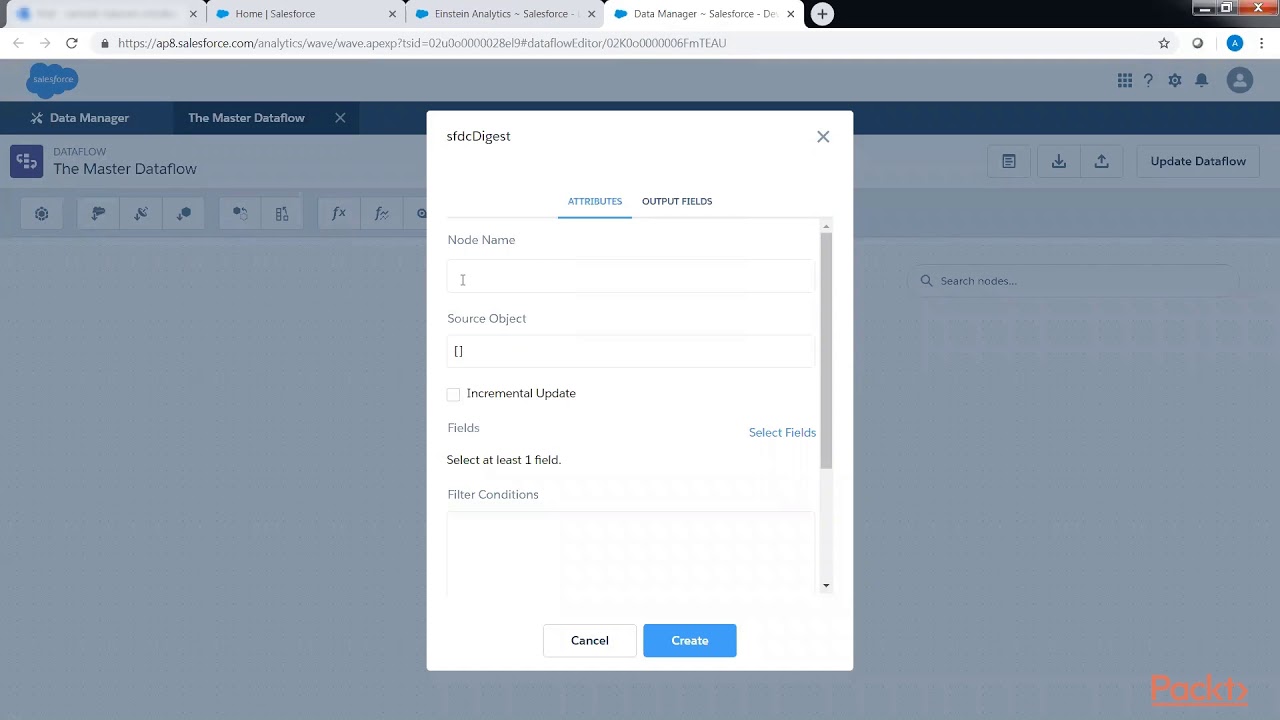Open the Chrome three-dot menu
Viewport: 1280px width, 720px height.
(1262, 43)
